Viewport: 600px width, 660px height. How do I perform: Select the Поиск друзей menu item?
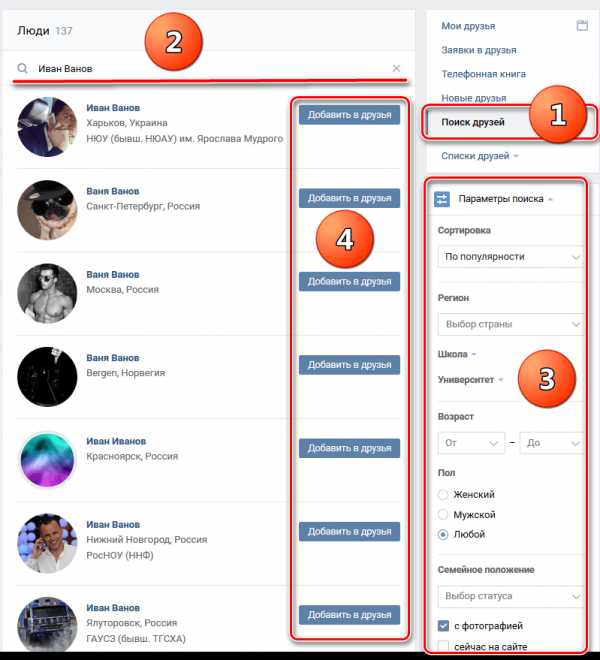(472, 122)
